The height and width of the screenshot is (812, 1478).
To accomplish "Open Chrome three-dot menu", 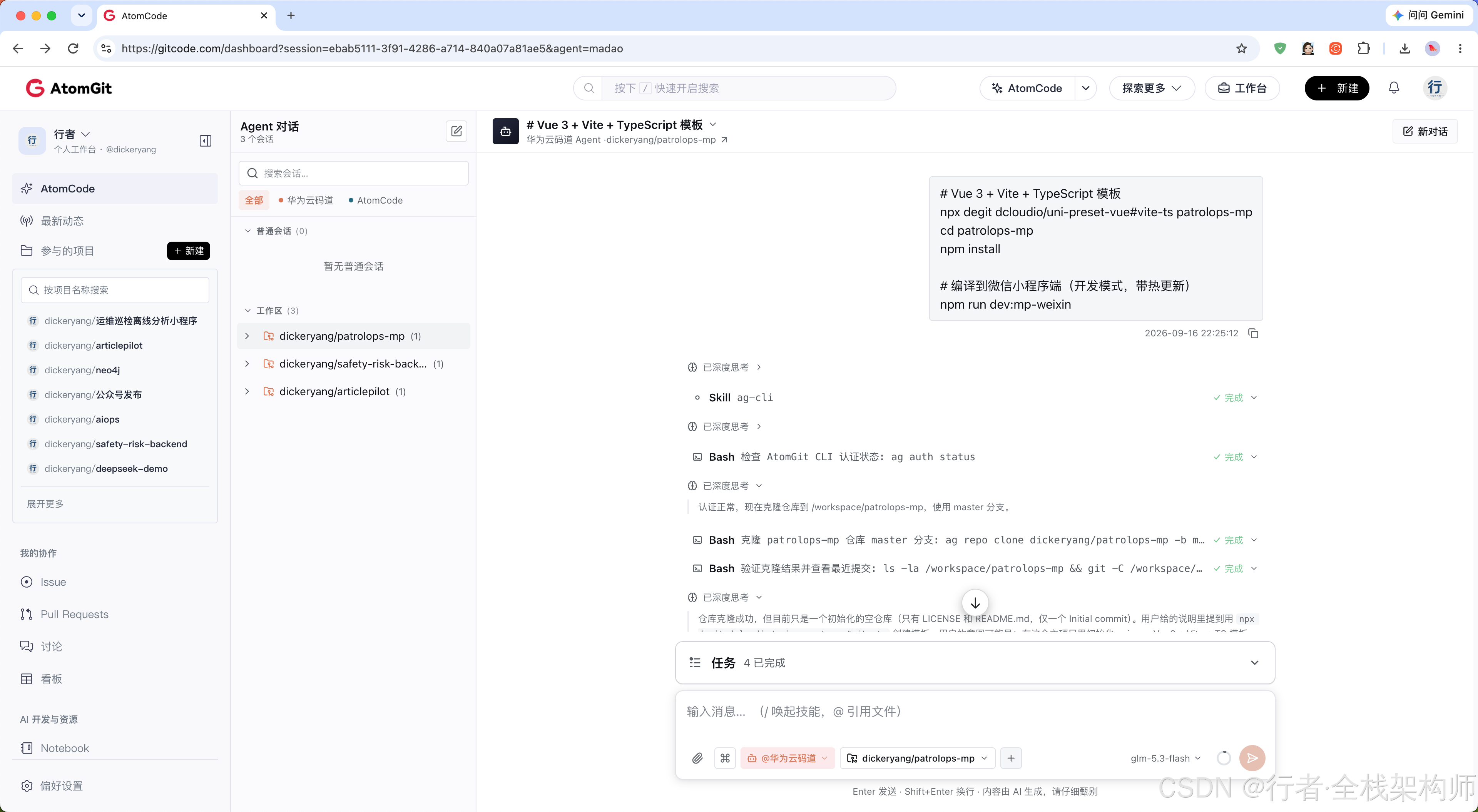I will (1460, 49).
